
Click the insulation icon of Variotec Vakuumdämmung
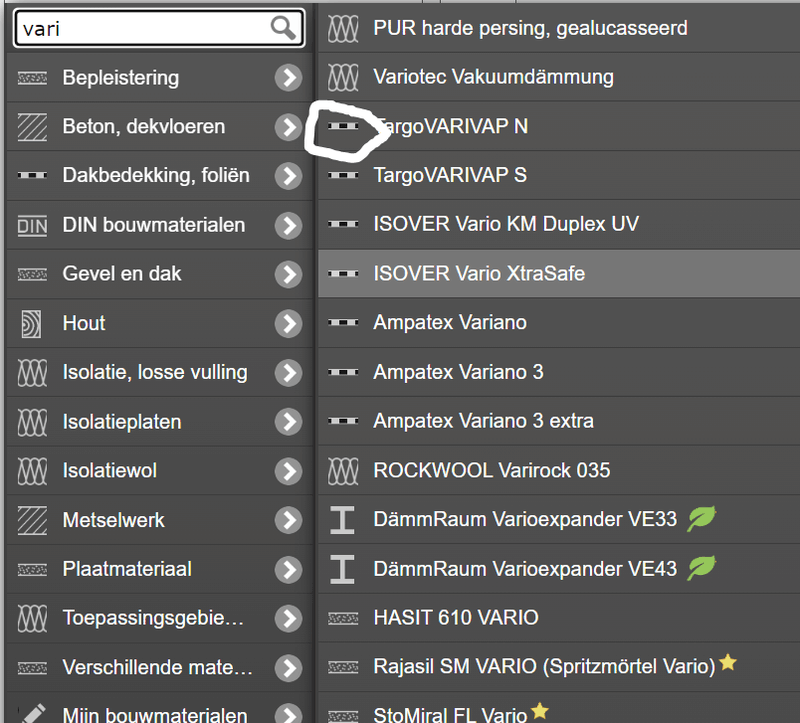[343, 78]
